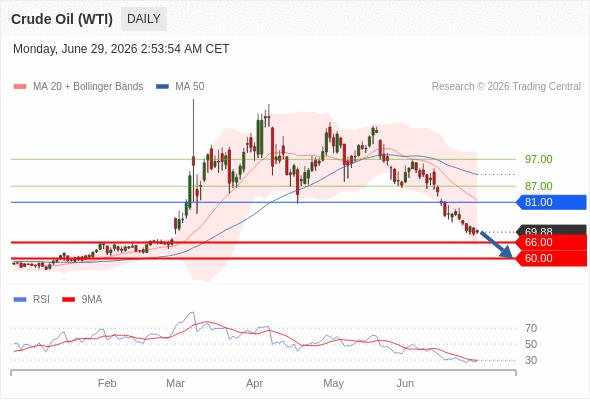Click the blue RSI legend swatch

20,300
